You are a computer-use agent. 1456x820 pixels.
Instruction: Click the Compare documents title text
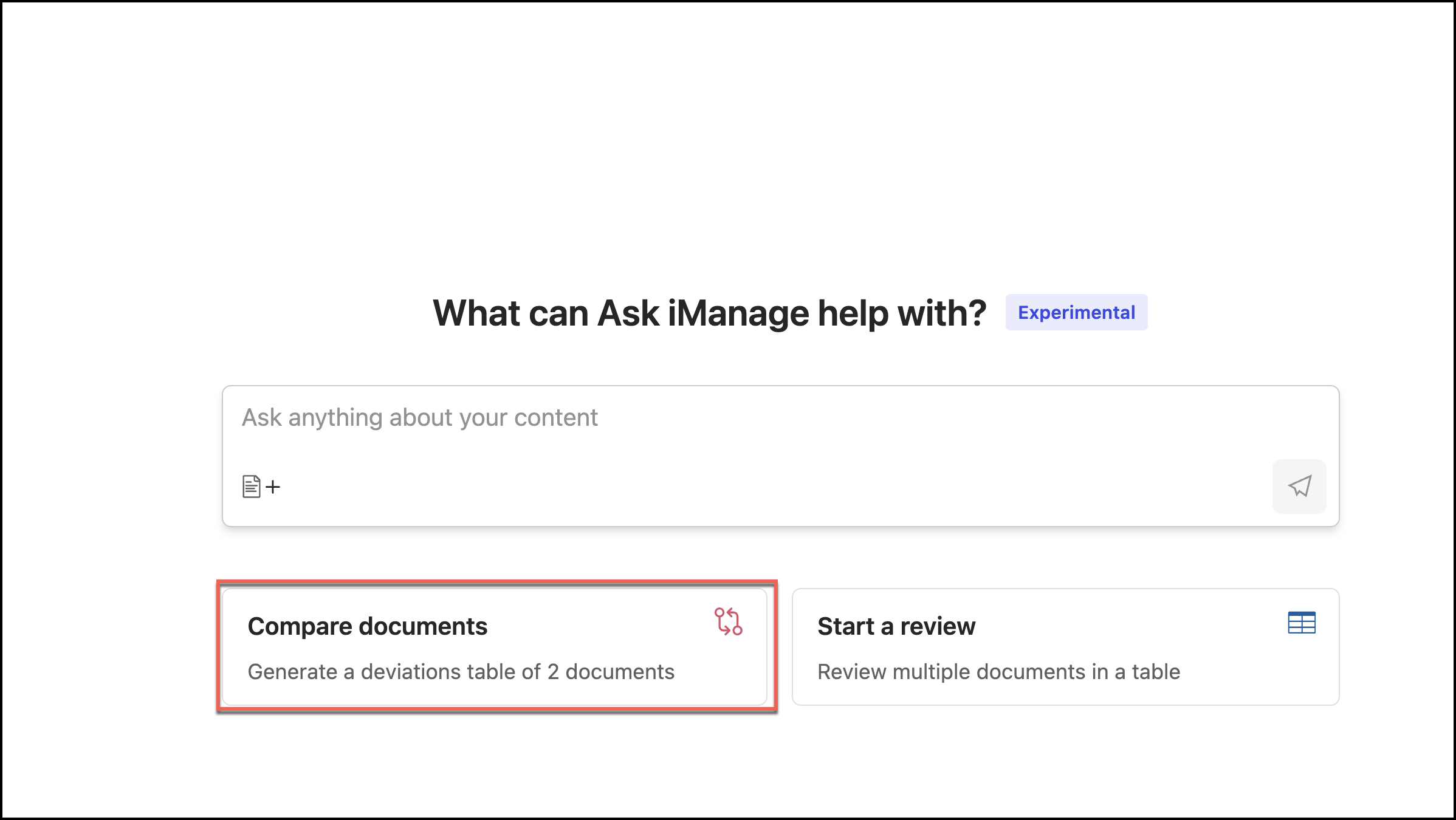tap(367, 626)
